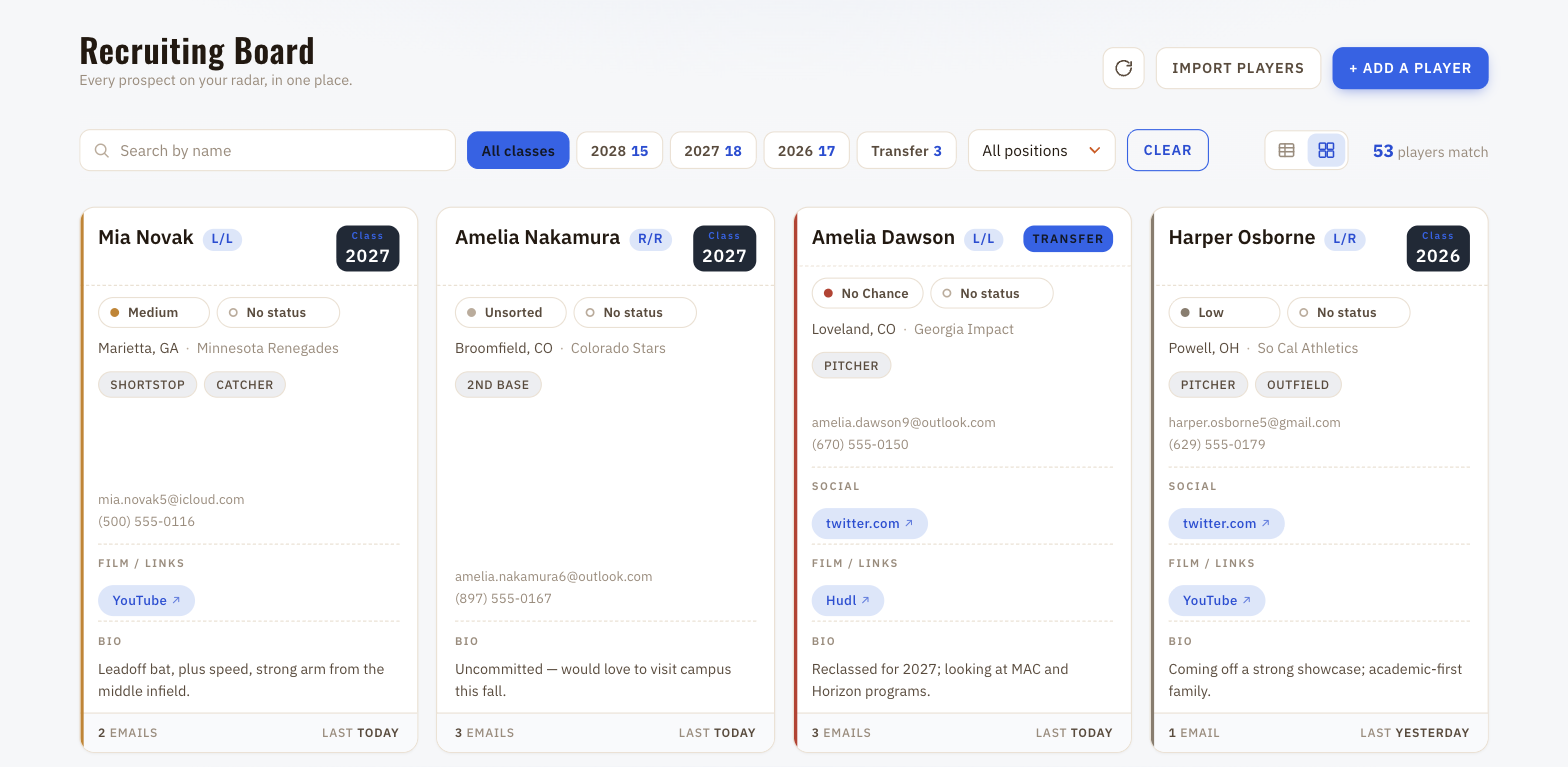Click the Import Players button

click(x=1238, y=68)
